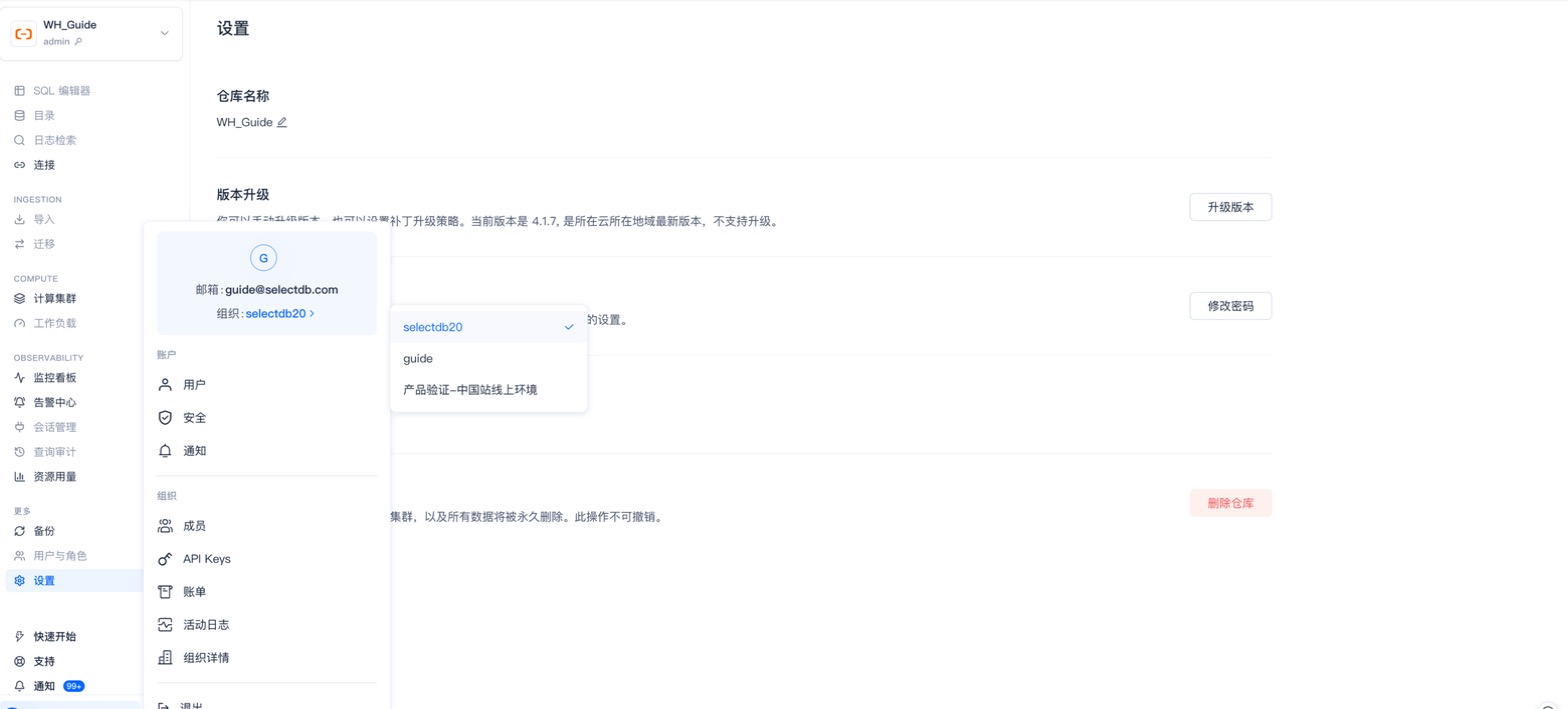The width and height of the screenshot is (1568, 709).
Task: Navigate to 计算集群 sidebar text
Action: 55,299
